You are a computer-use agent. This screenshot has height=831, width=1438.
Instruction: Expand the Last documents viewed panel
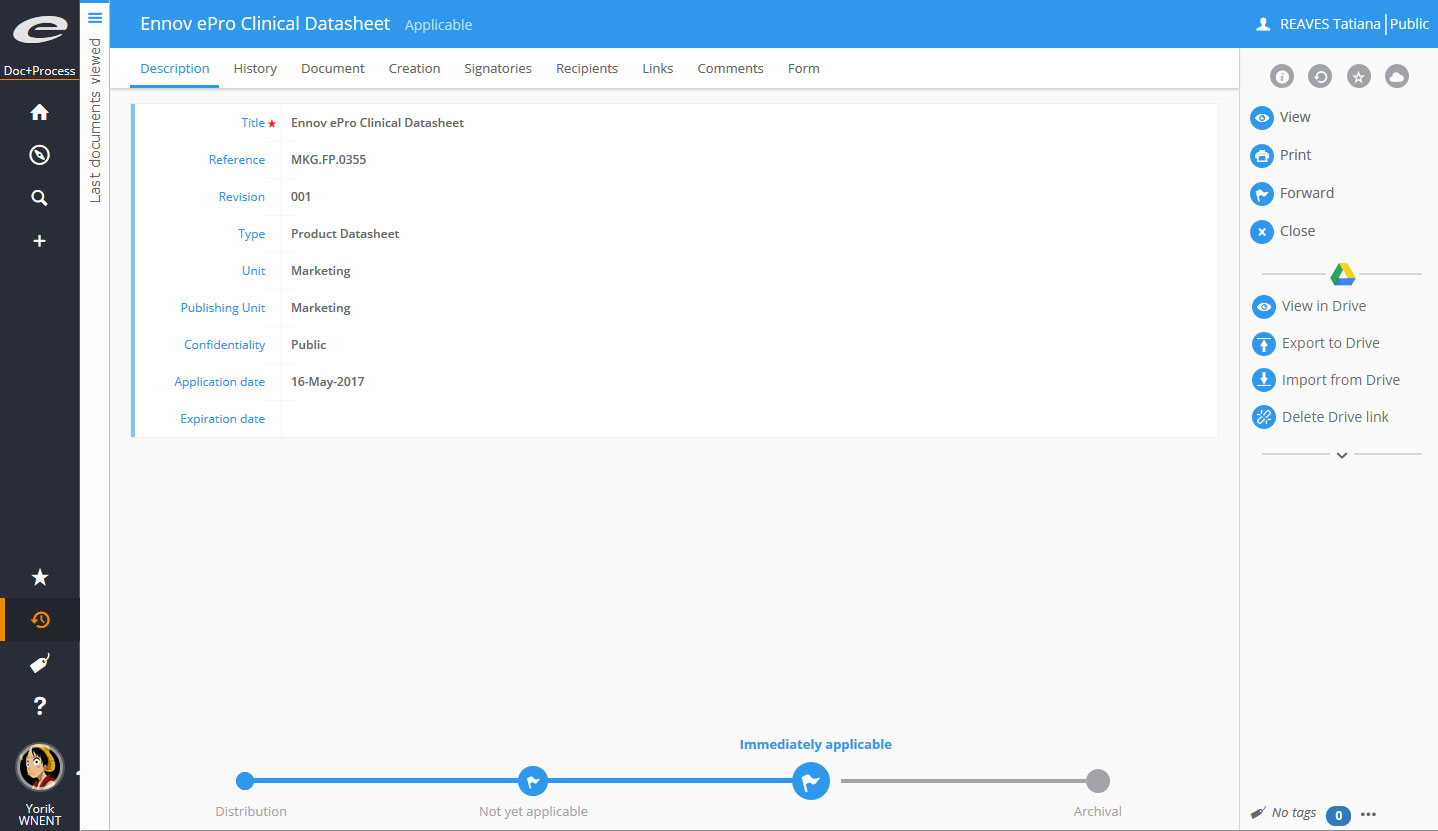tap(96, 120)
